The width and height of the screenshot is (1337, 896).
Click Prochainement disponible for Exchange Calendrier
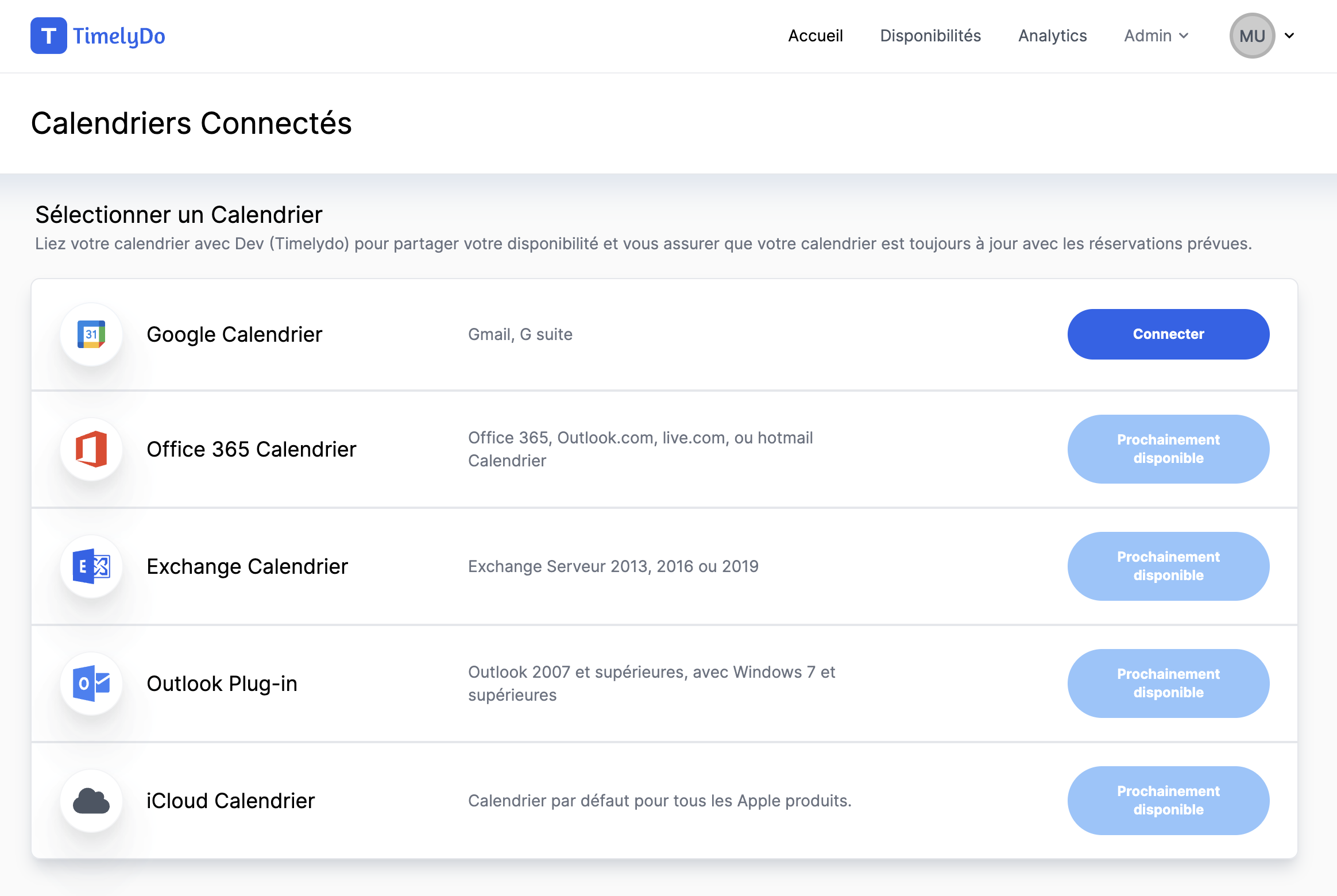pos(1168,566)
